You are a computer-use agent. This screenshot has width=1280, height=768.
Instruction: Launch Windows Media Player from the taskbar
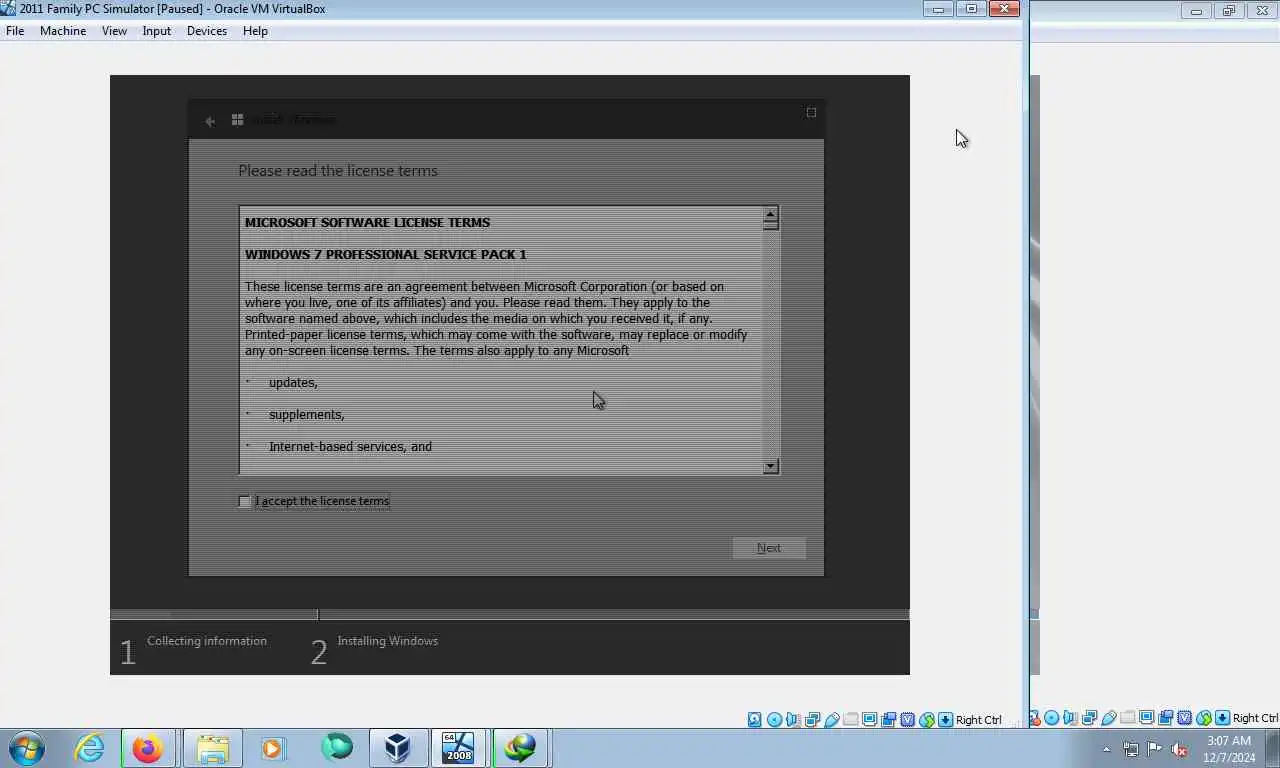[x=273, y=748]
